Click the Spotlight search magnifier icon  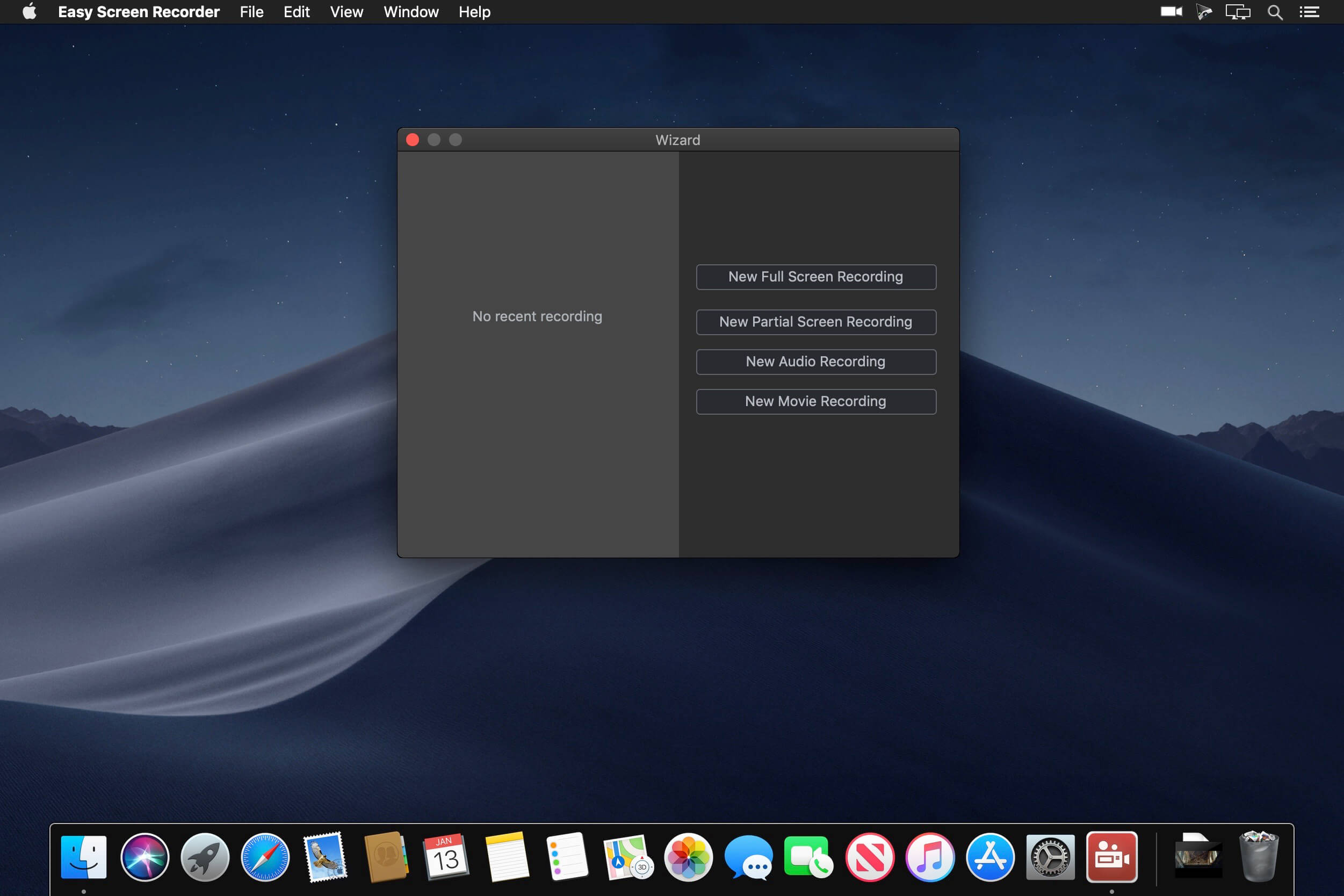click(1274, 12)
